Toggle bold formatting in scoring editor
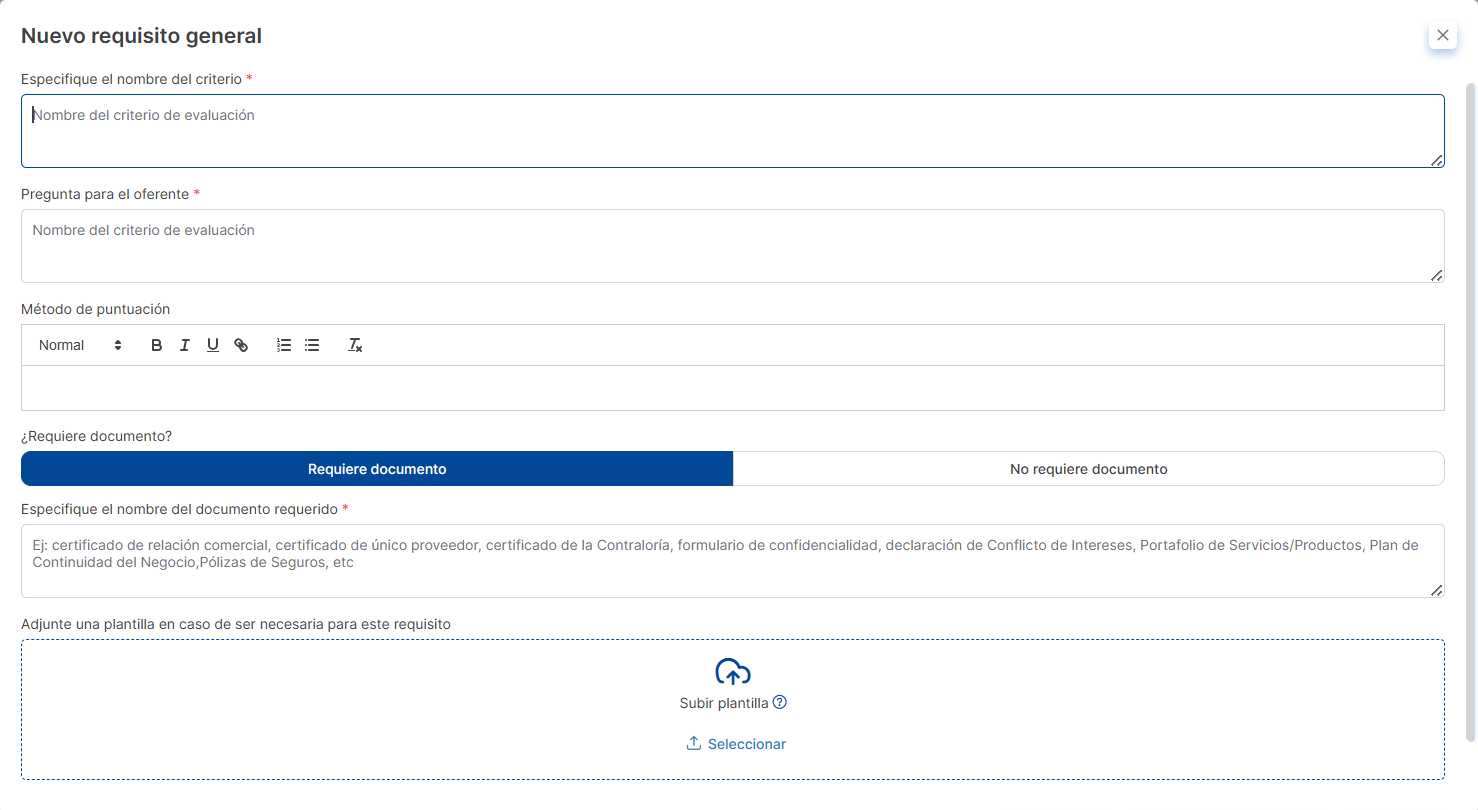The height and width of the screenshot is (810, 1478). click(156, 345)
